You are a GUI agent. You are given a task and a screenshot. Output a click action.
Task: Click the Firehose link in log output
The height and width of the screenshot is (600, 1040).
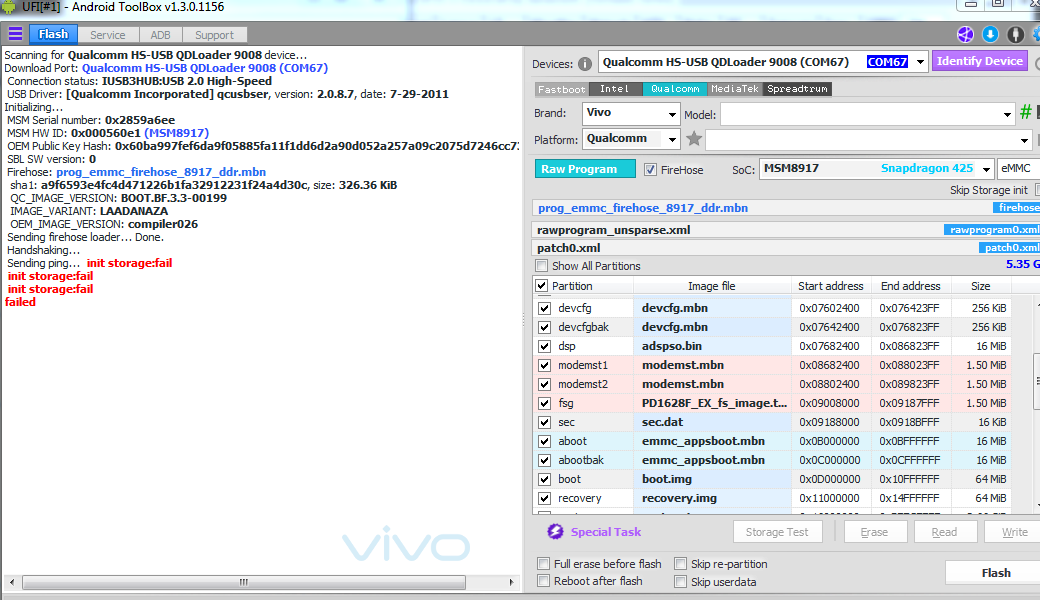[161, 172]
